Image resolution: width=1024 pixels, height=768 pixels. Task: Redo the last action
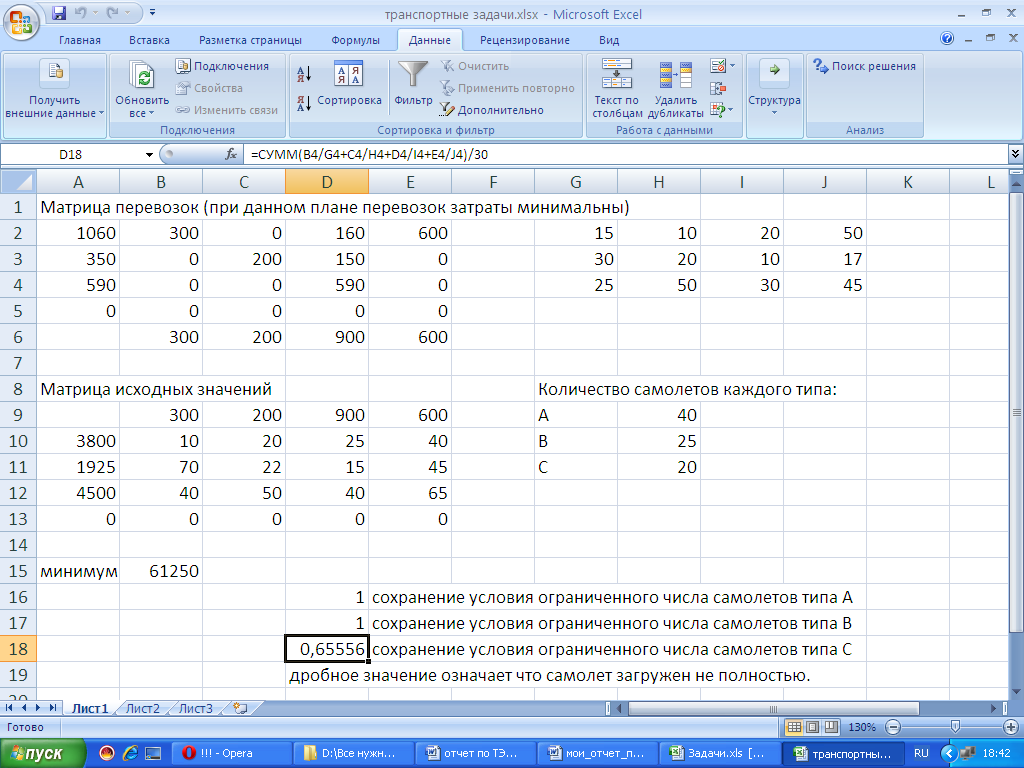coord(111,12)
